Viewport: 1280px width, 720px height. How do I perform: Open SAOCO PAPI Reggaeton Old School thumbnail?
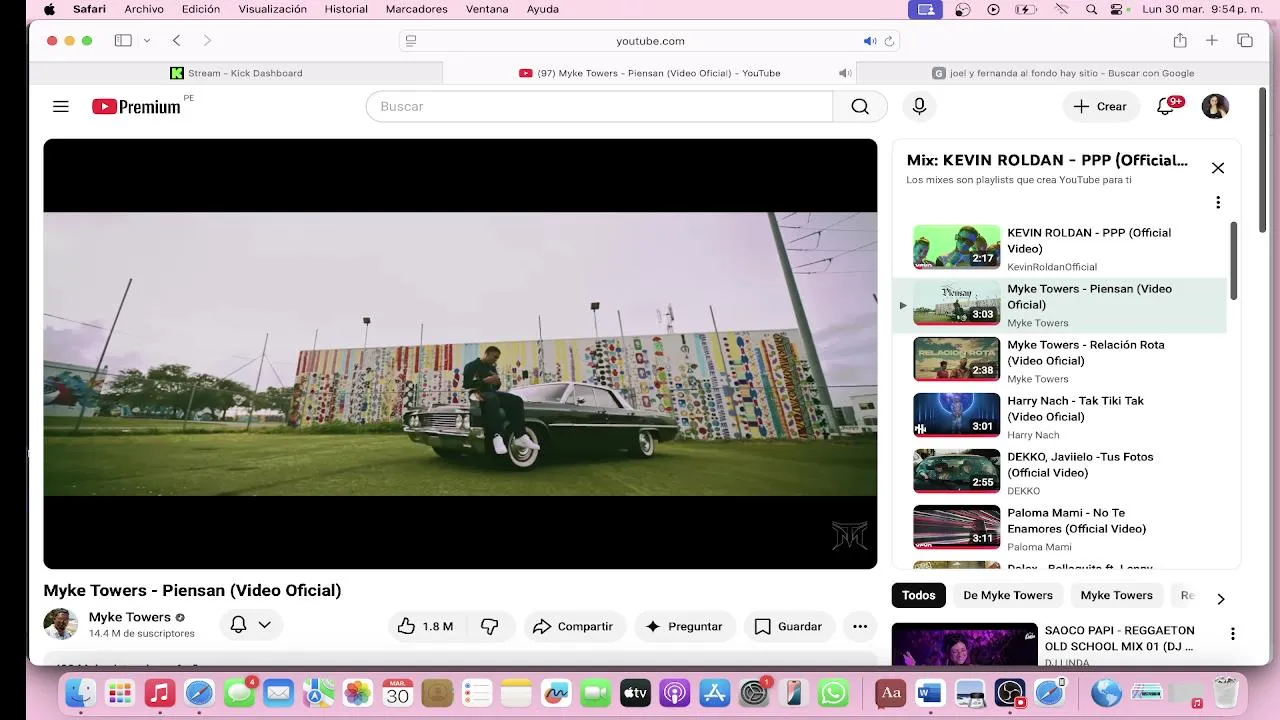[964, 645]
